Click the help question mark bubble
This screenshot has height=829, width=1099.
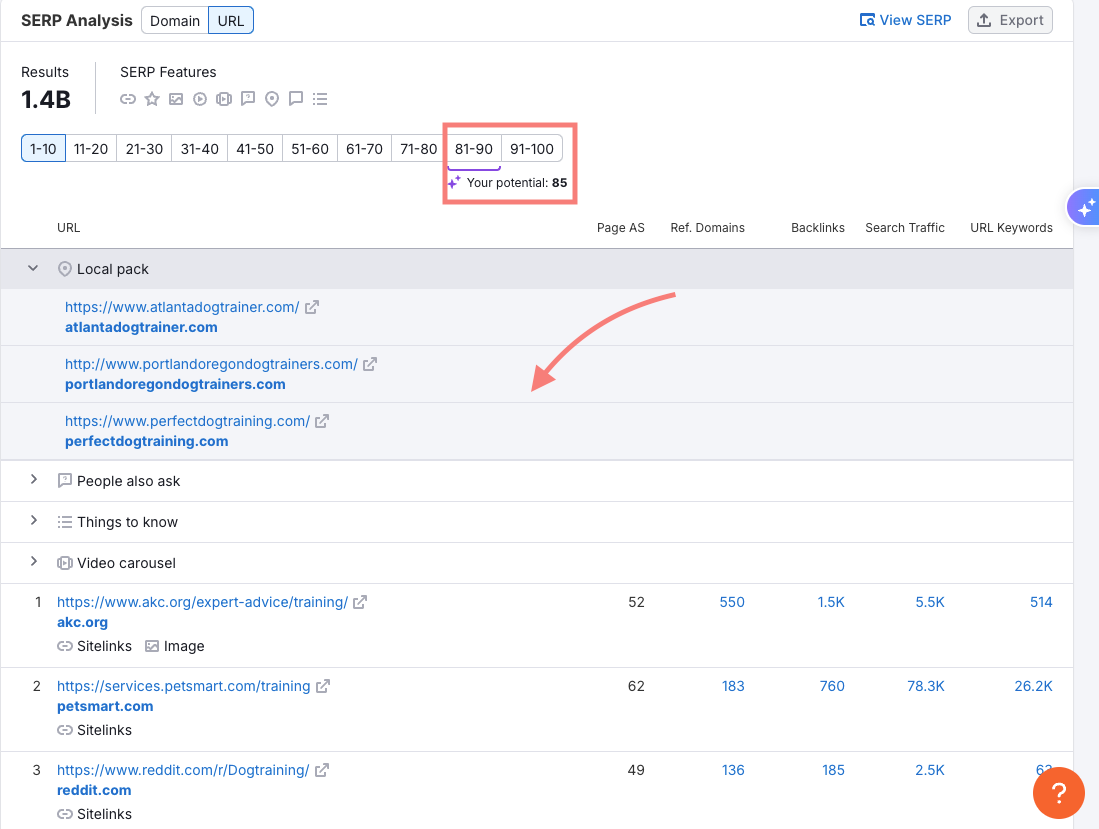1058,792
